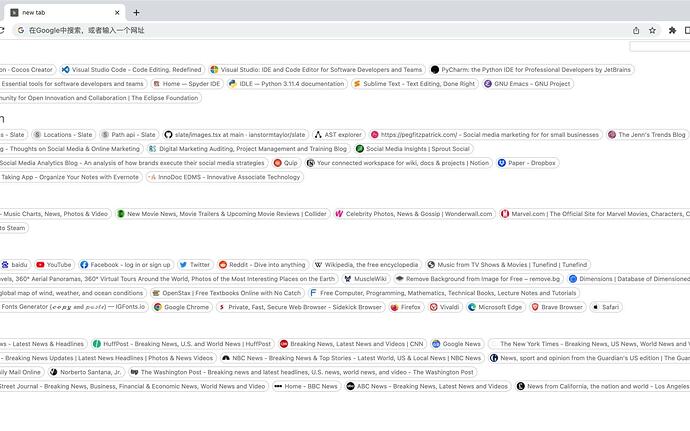
Task: Open Visual Studio IDE bookmark chip
Action: click(316, 70)
